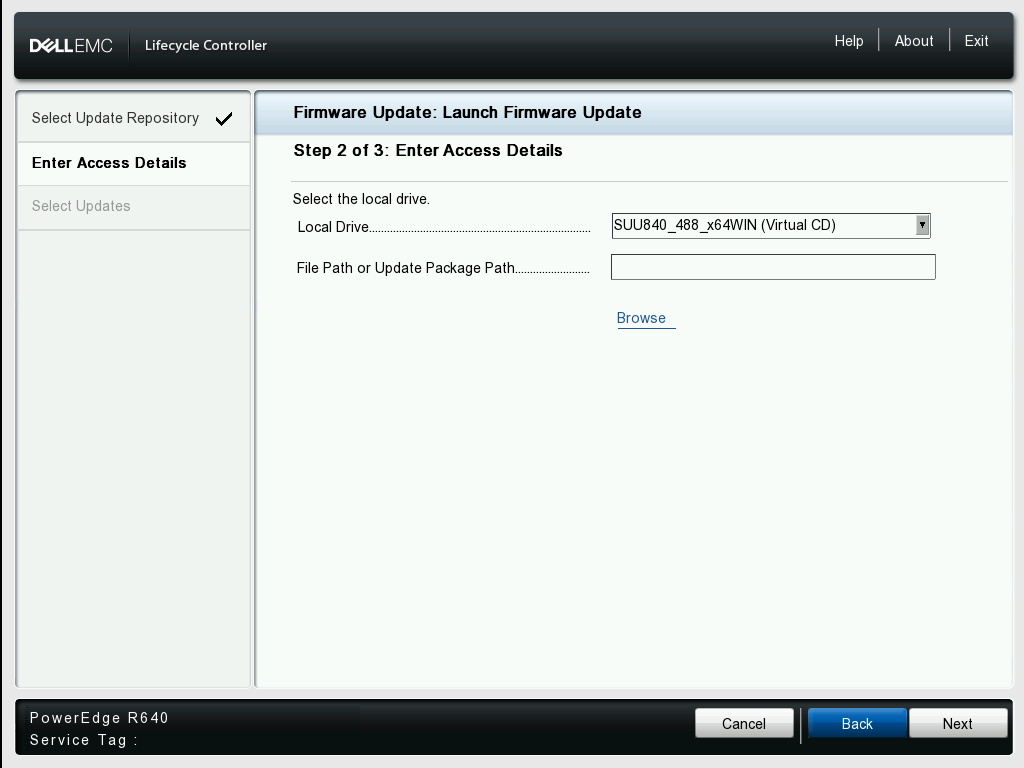Click the Step 2 of 3 heading
The image size is (1024, 768).
click(428, 150)
